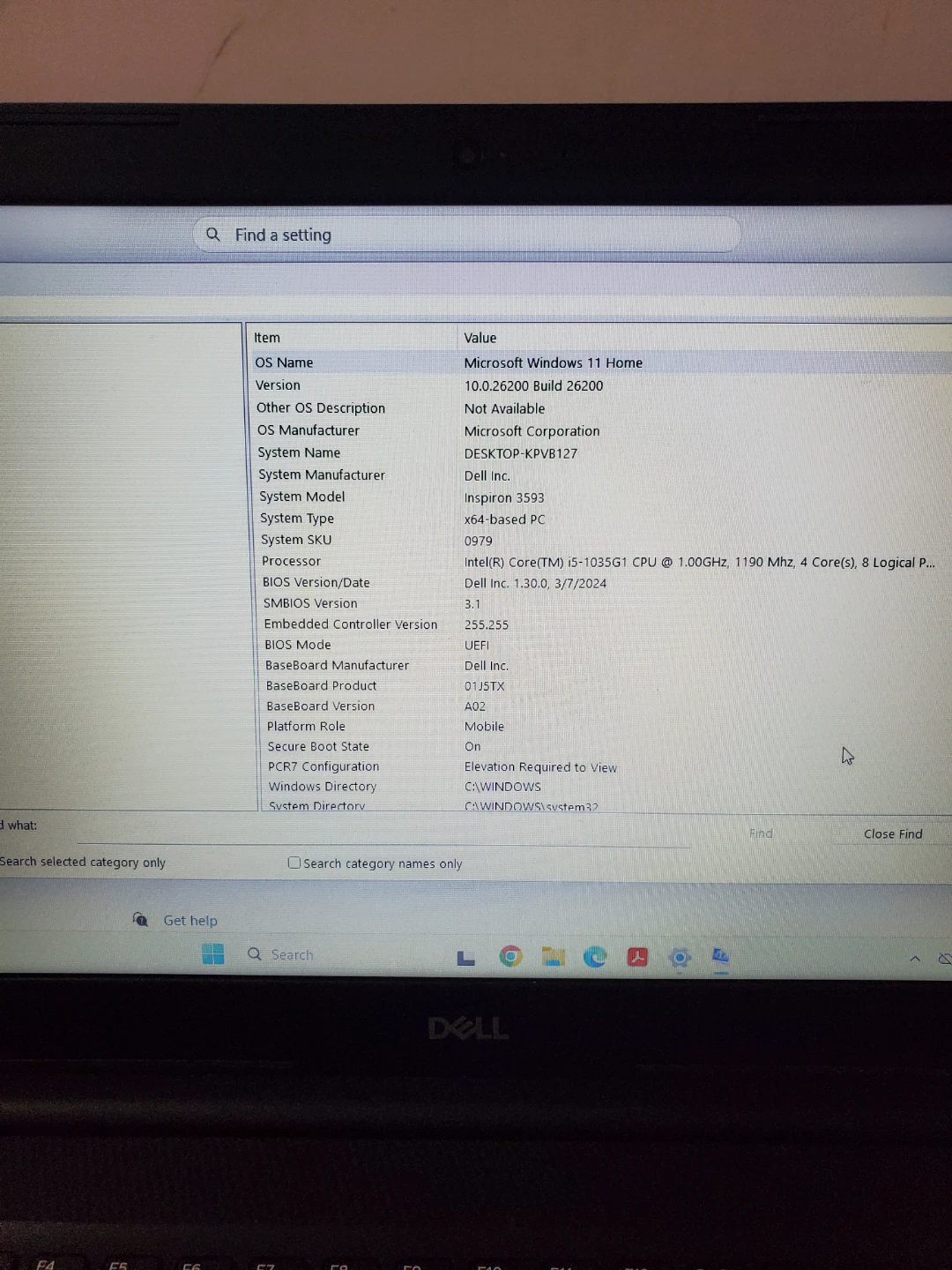Click the Intel Core i5-1035G1 processor value
The height and width of the screenshot is (1270, 952).
click(x=700, y=562)
